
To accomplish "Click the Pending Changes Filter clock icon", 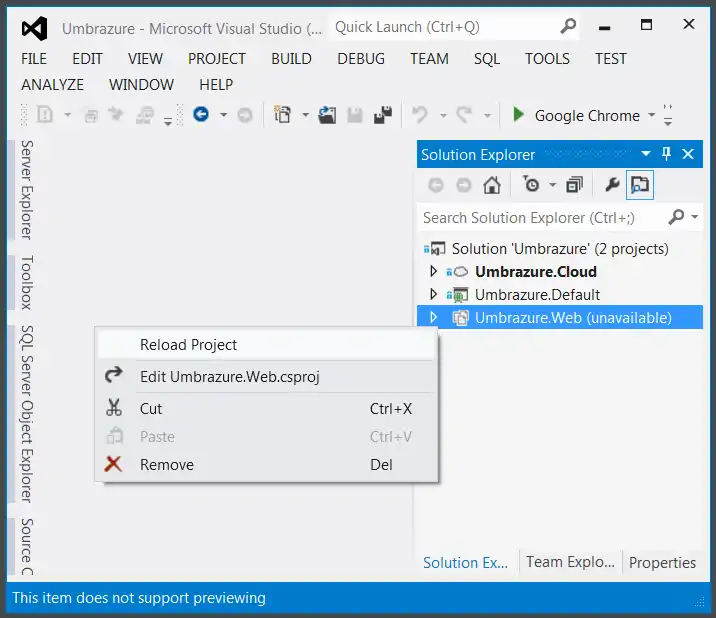I will point(531,184).
